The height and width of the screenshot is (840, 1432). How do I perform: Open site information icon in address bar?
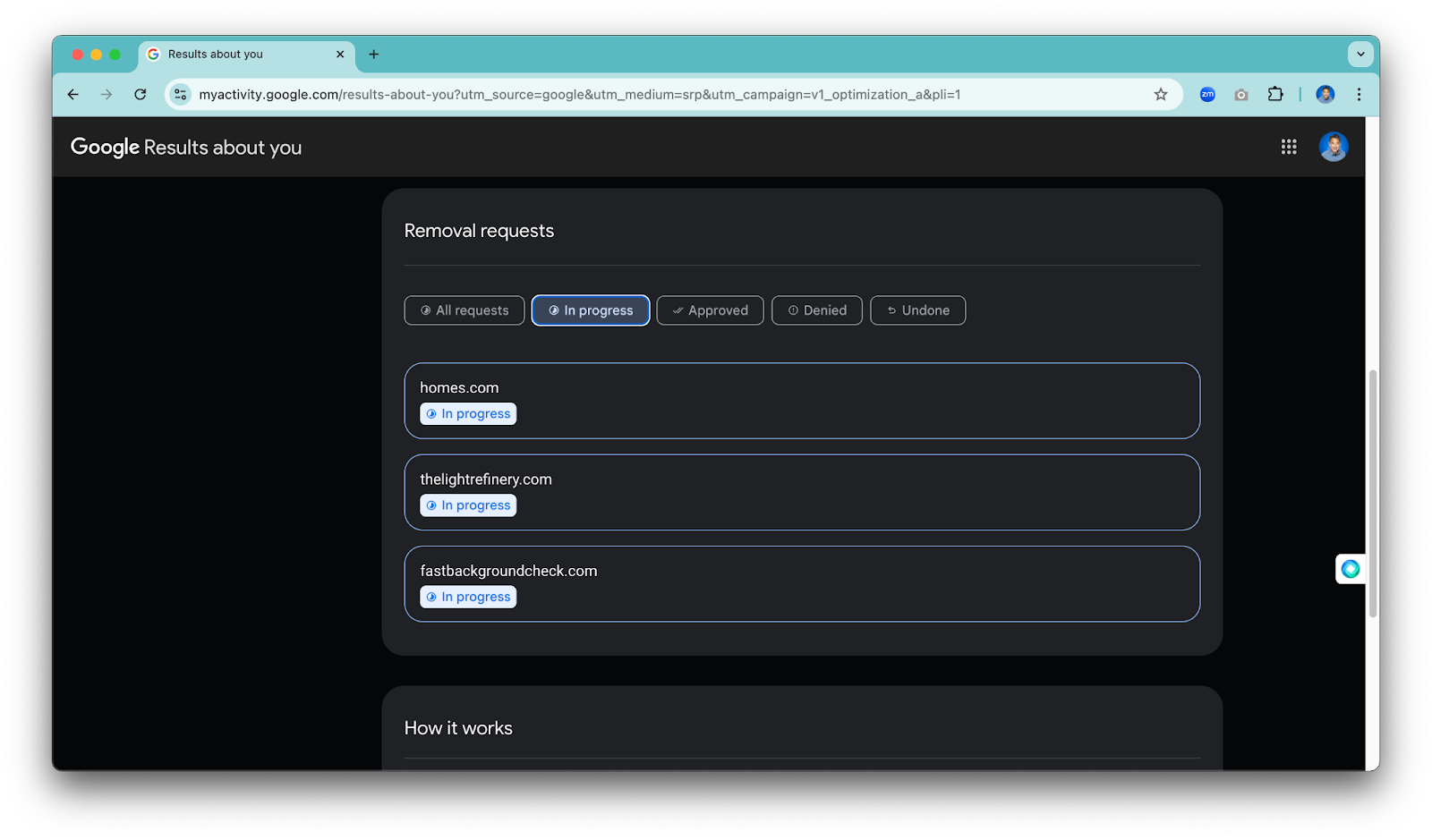click(x=181, y=94)
